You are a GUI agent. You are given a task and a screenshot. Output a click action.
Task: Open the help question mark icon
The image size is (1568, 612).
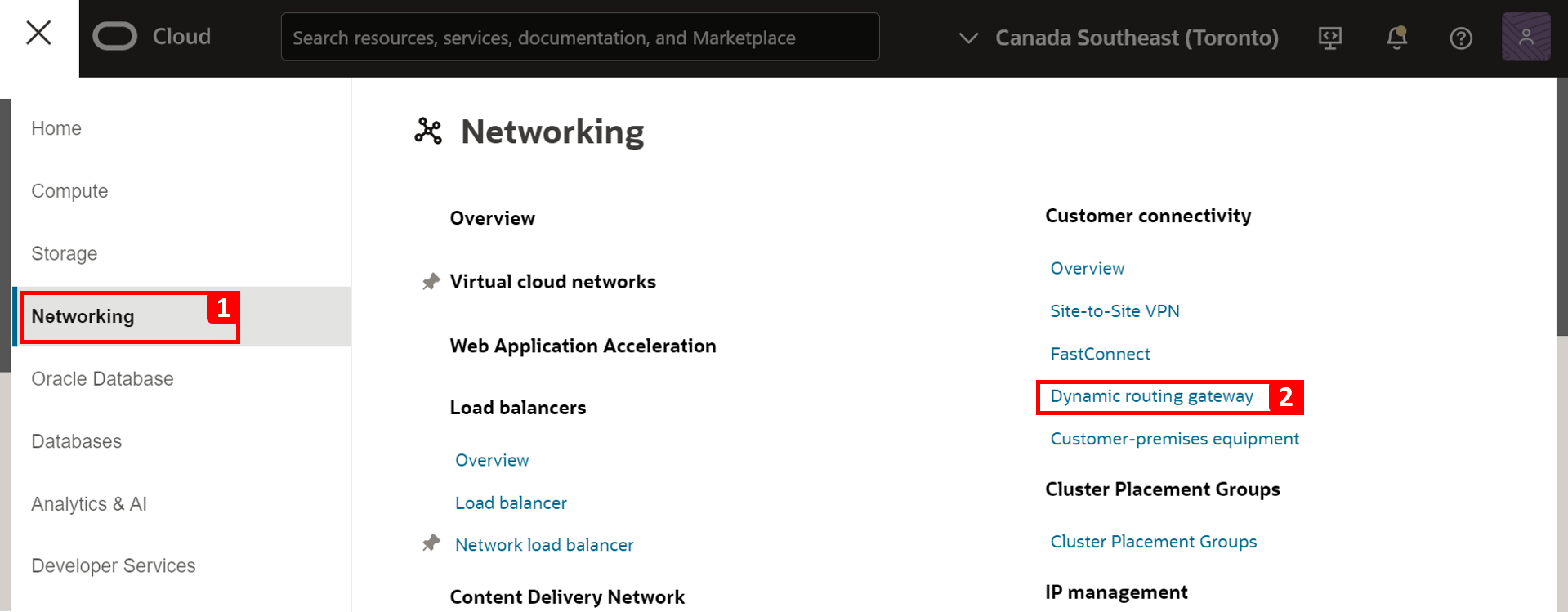point(1461,38)
